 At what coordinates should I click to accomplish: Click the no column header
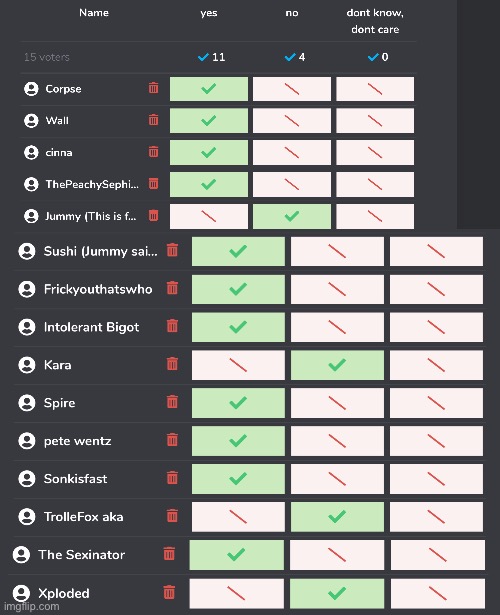[x=292, y=13]
